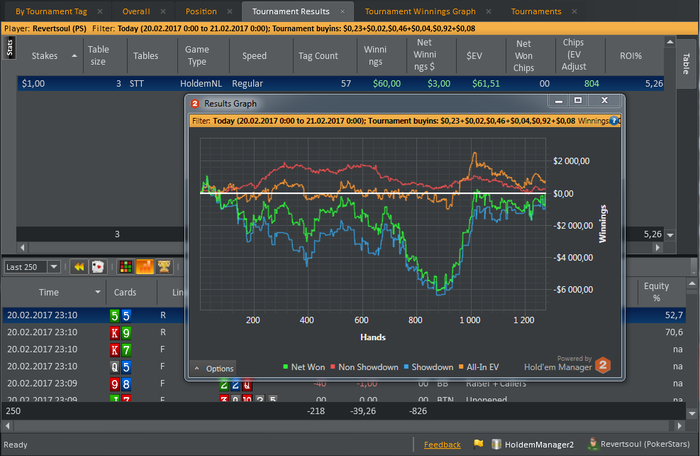
Task: Switch to By Tournament Tag tab
Action: pyautogui.click(x=51, y=12)
